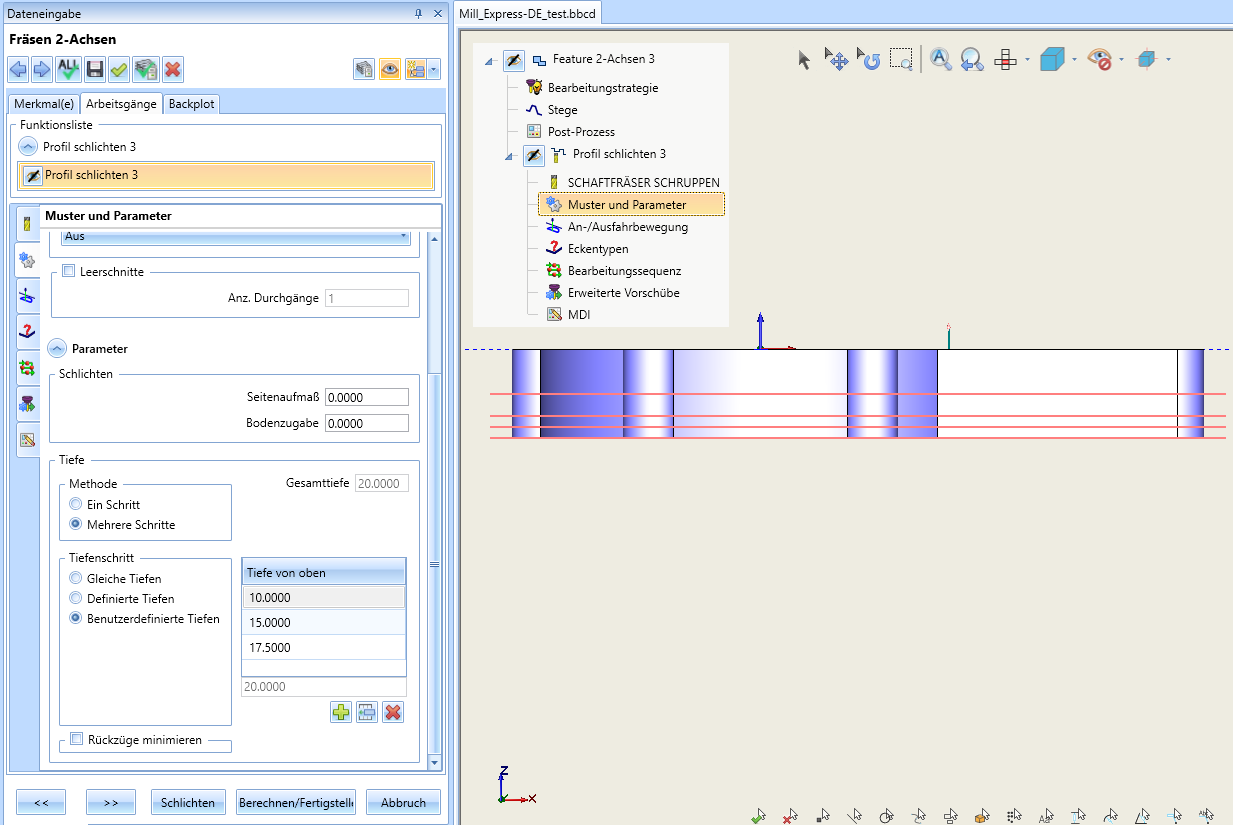1233x825 pixels.
Task: Click the red X cancel toolbar icon
Action: click(x=173, y=69)
